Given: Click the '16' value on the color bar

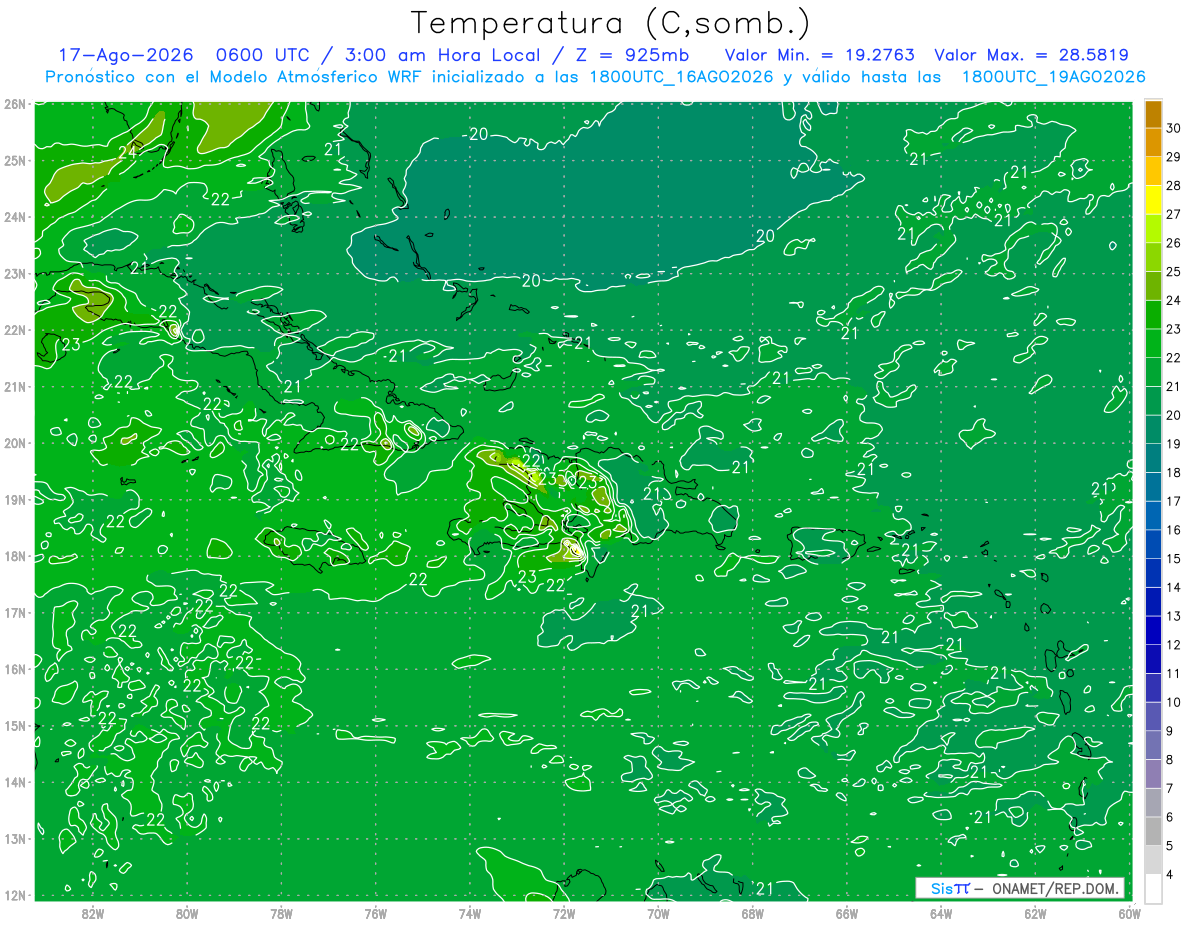Looking at the screenshot, I should pos(1174,530).
